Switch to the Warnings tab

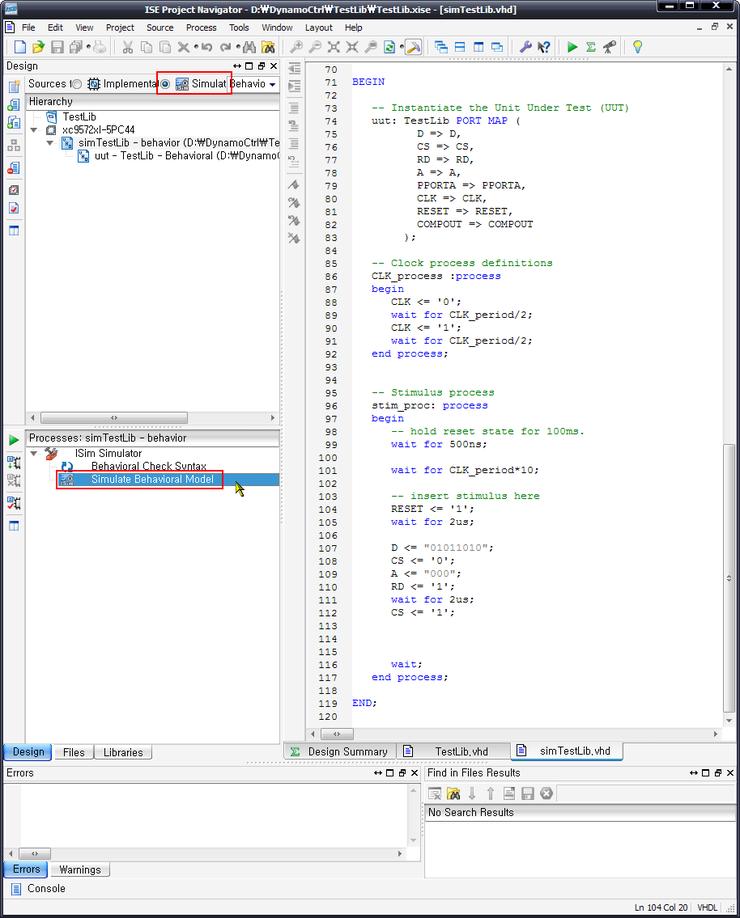79,869
